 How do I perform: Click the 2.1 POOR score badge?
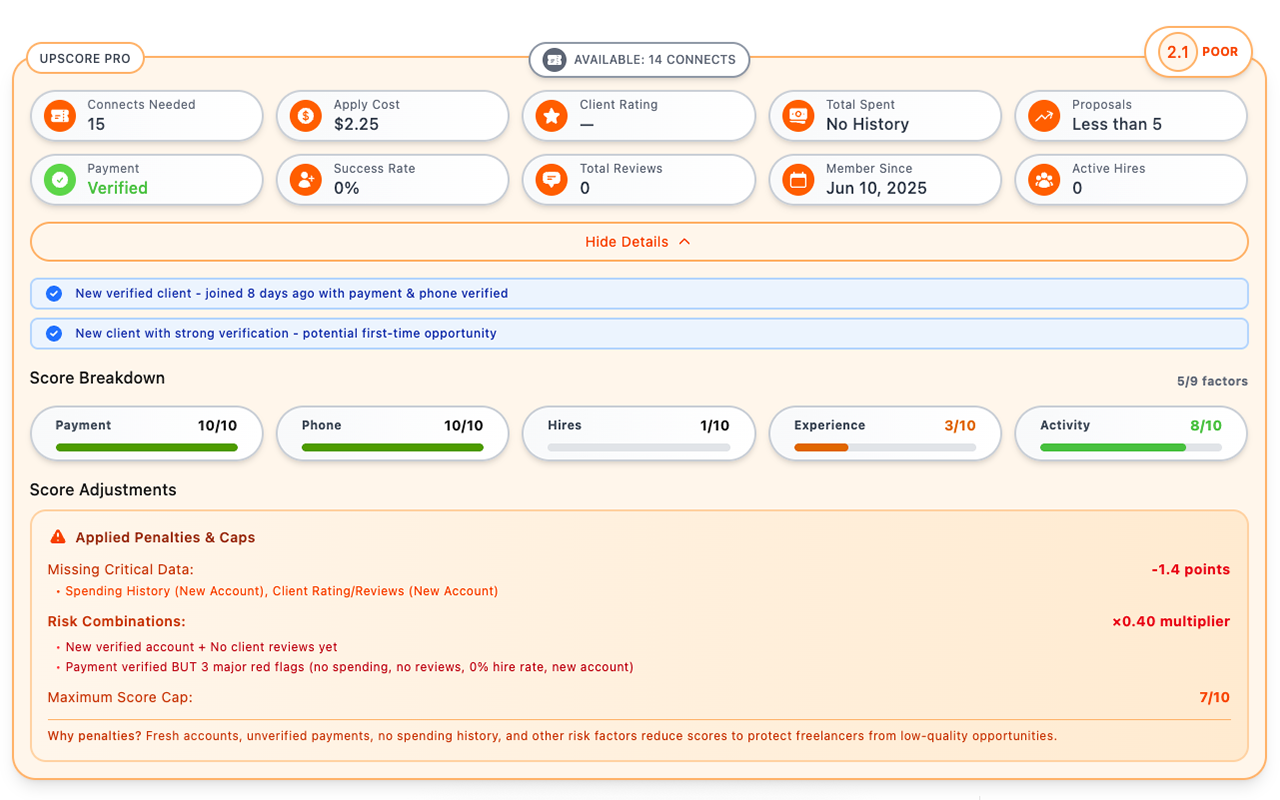tap(1198, 51)
